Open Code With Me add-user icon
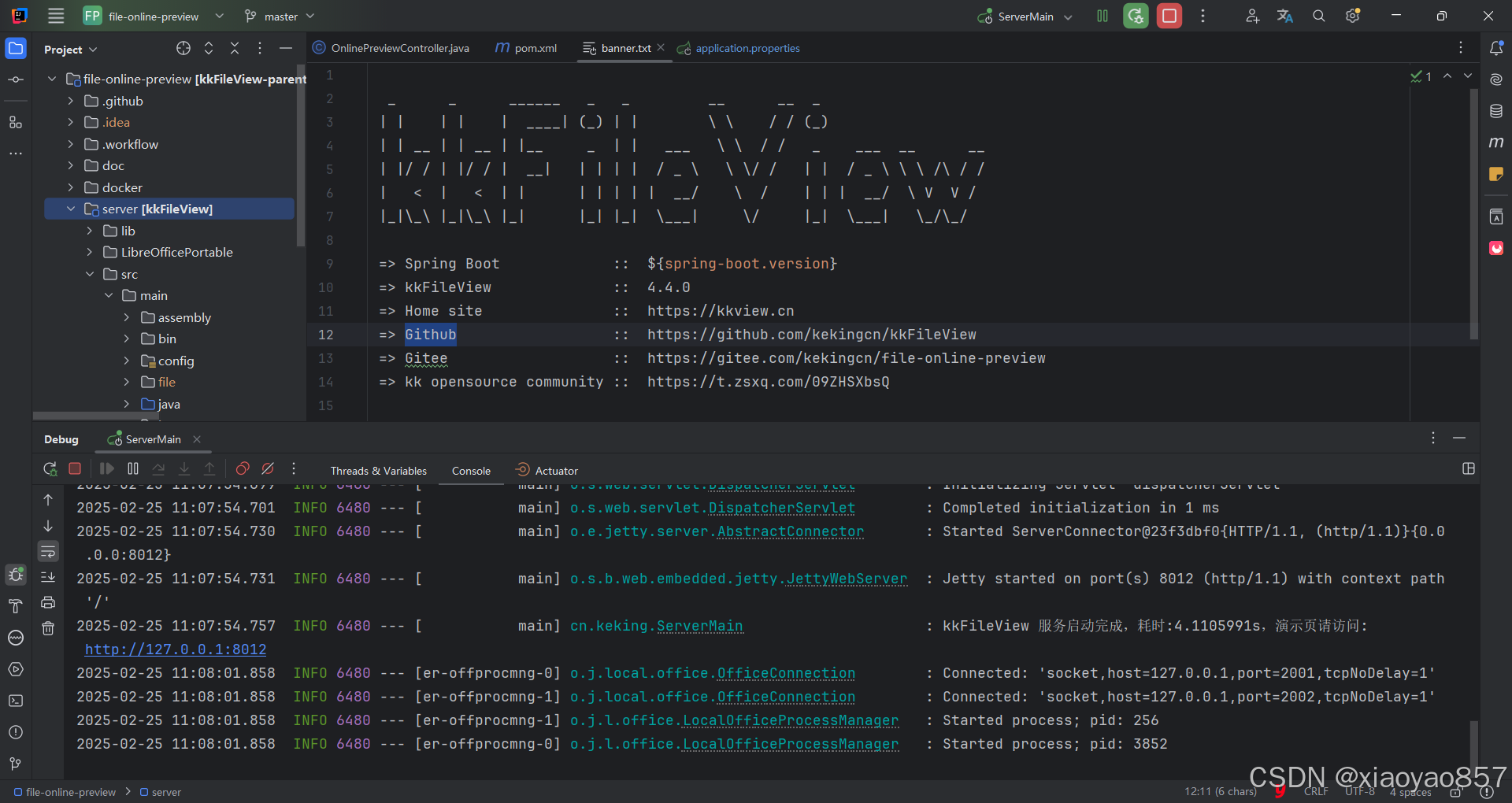 tap(1252, 16)
